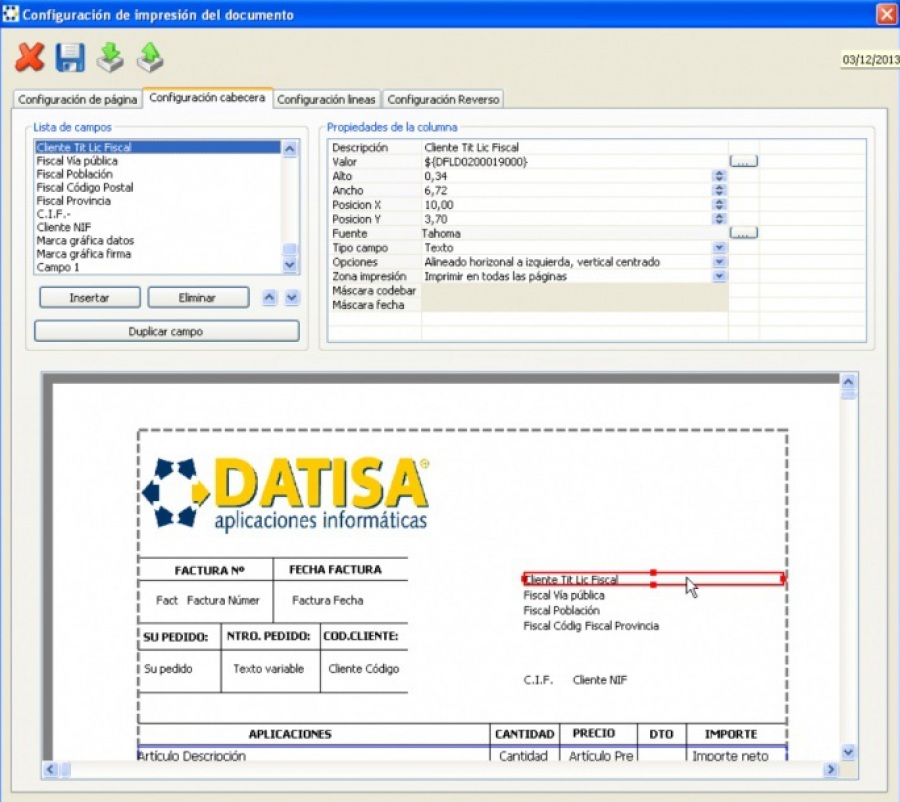Click the Eliminar button
This screenshot has width=900, height=802.
tap(198, 297)
